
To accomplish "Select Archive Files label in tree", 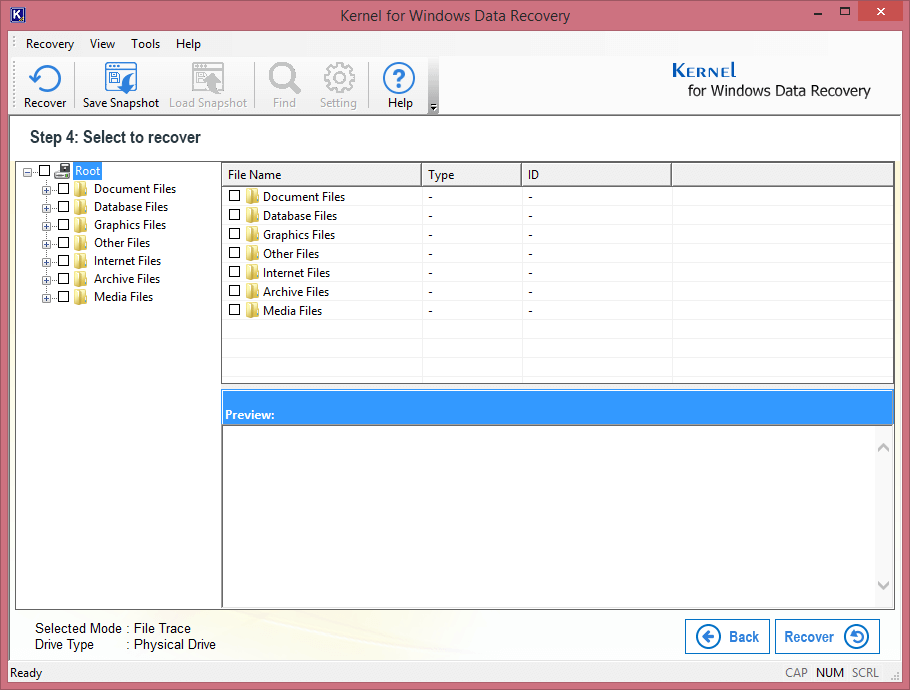I will (127, 279).
